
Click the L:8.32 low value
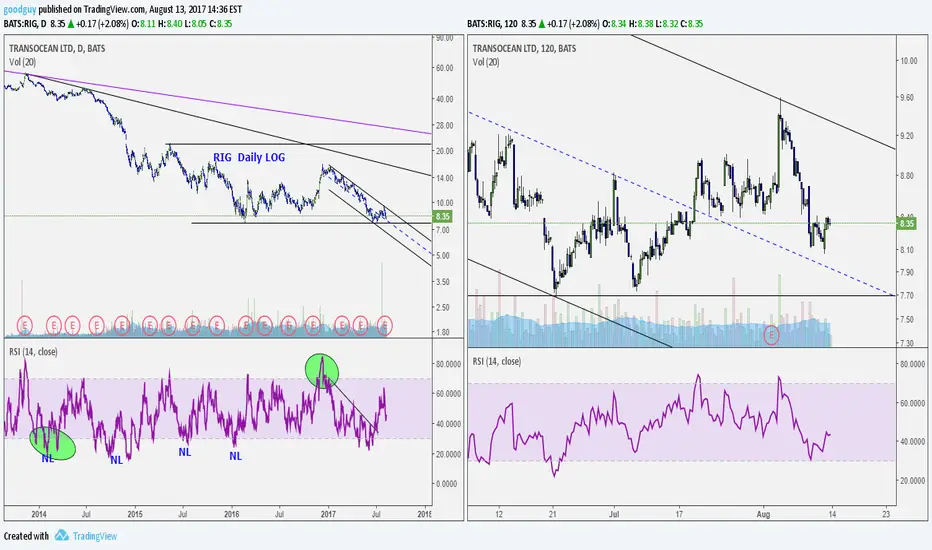[x=667, y=24]
